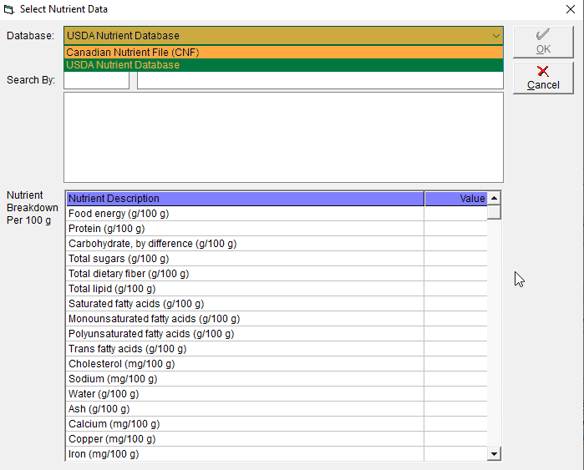Click the Cancel button

(543, 78)
